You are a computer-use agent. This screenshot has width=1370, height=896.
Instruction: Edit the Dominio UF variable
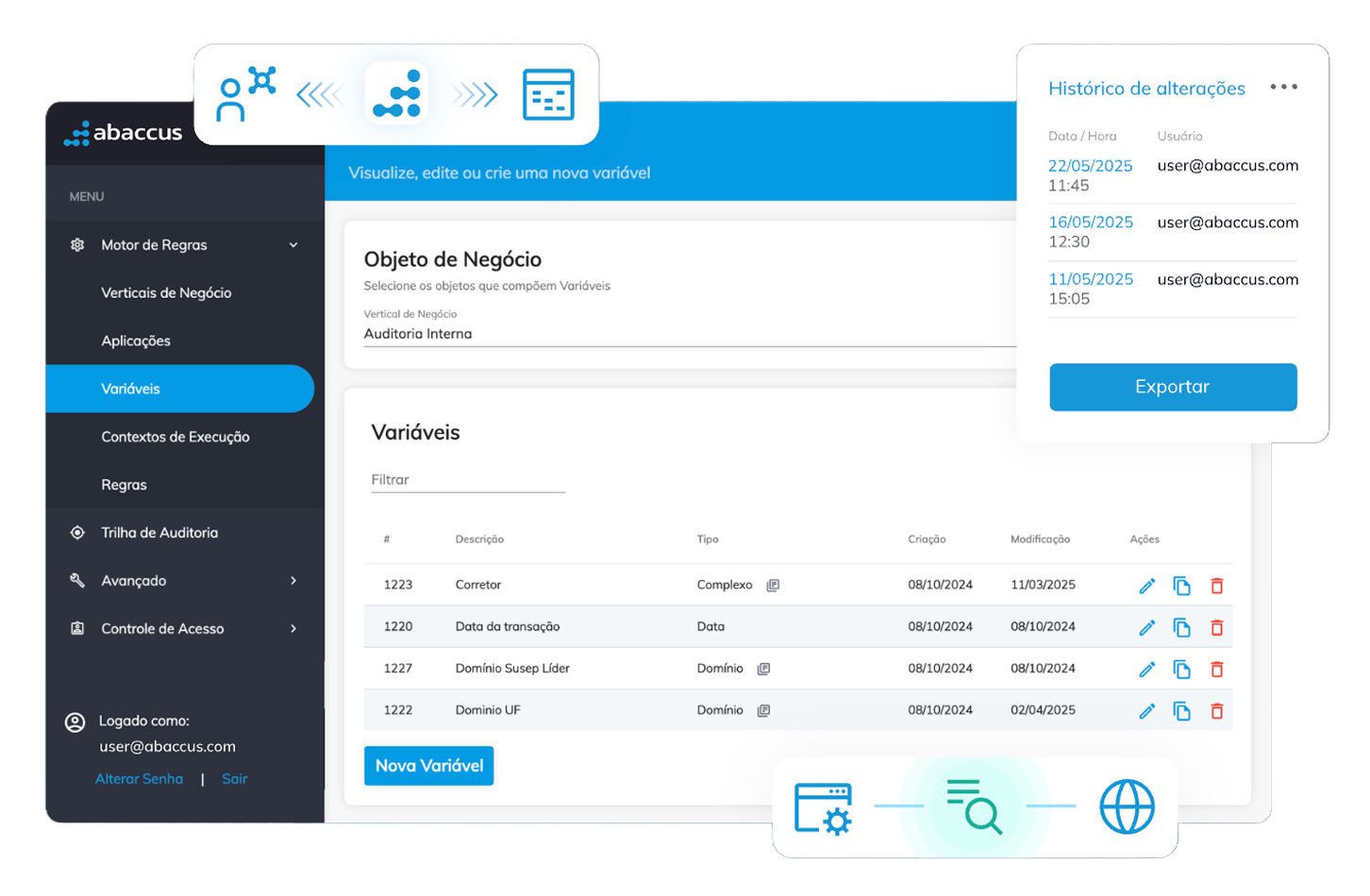pyautogui.click(x=1146, y=710)
